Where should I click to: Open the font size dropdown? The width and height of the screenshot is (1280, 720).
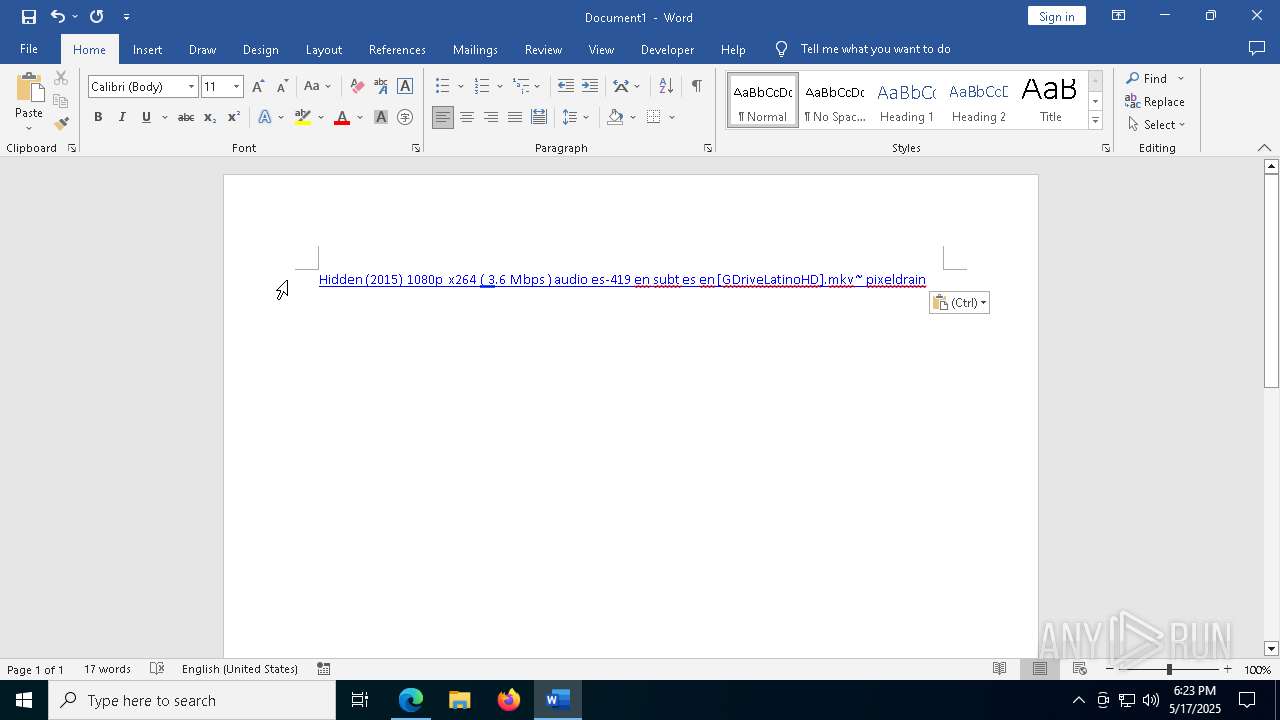point(236,87)
